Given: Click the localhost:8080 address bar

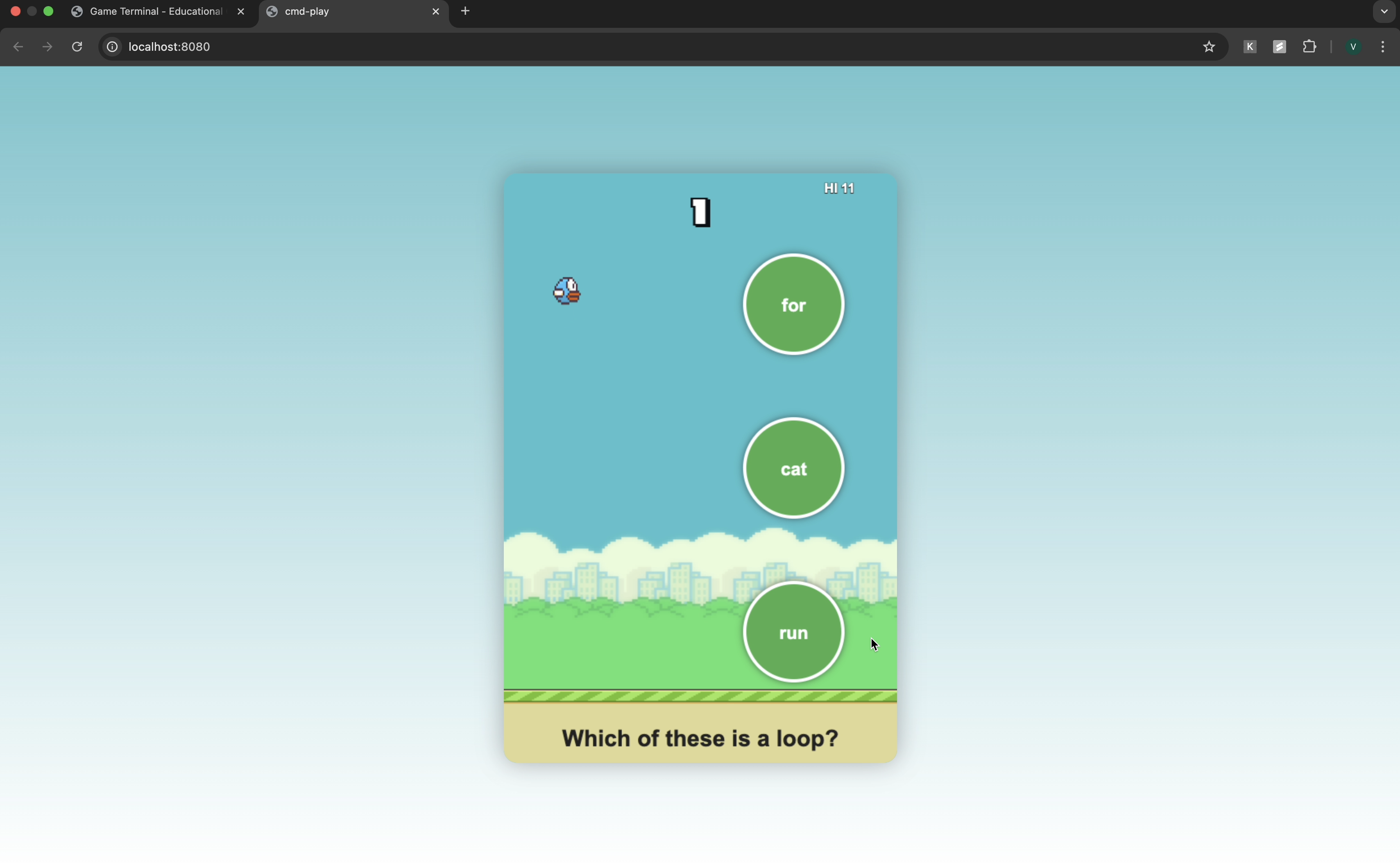Looking at the screenshot, I should [628, 47].
